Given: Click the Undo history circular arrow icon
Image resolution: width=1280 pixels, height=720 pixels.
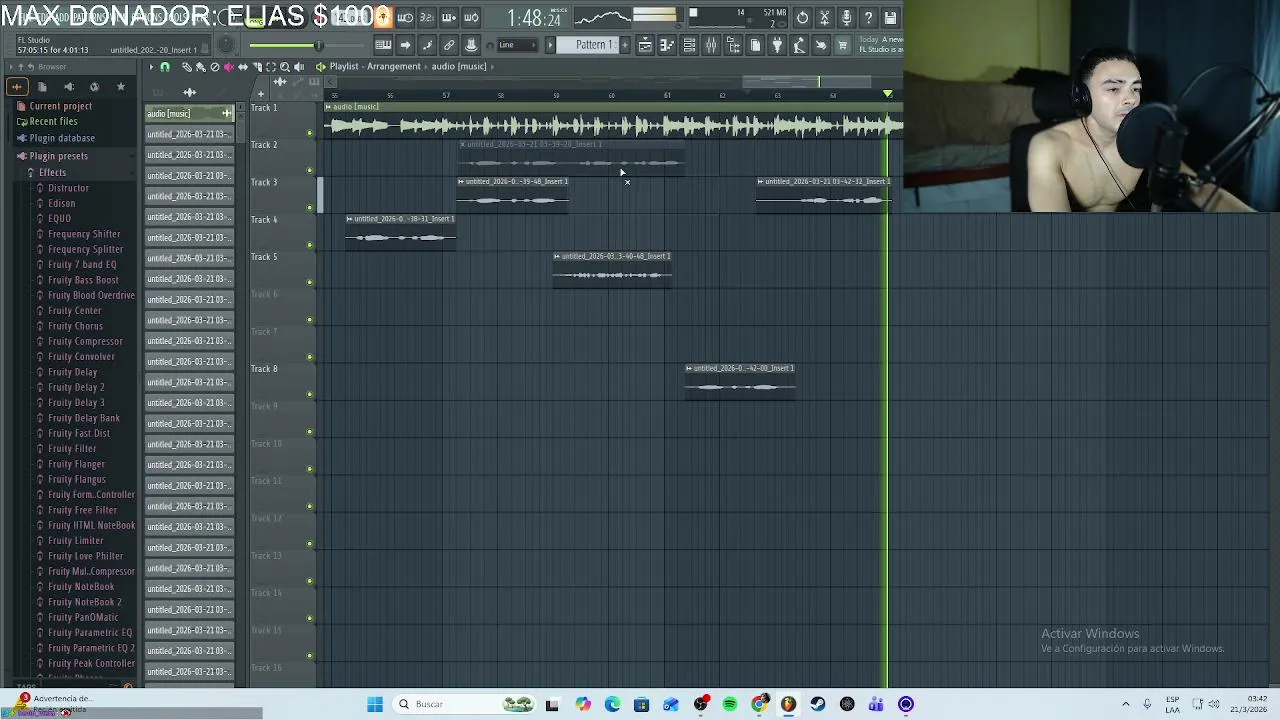Looking at the screenshot, I should [x=802, y=18].
